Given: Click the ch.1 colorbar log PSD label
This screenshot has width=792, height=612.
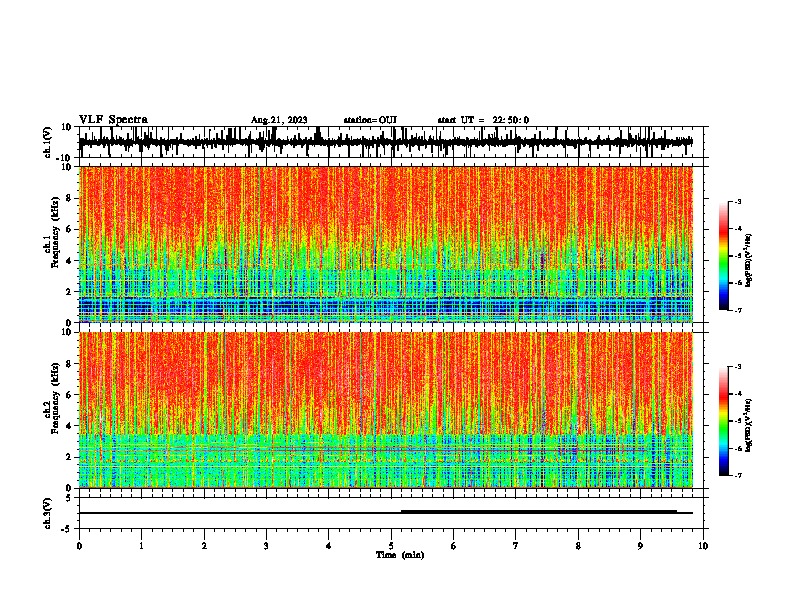Looking at the screenshot, I should (748, 261).
